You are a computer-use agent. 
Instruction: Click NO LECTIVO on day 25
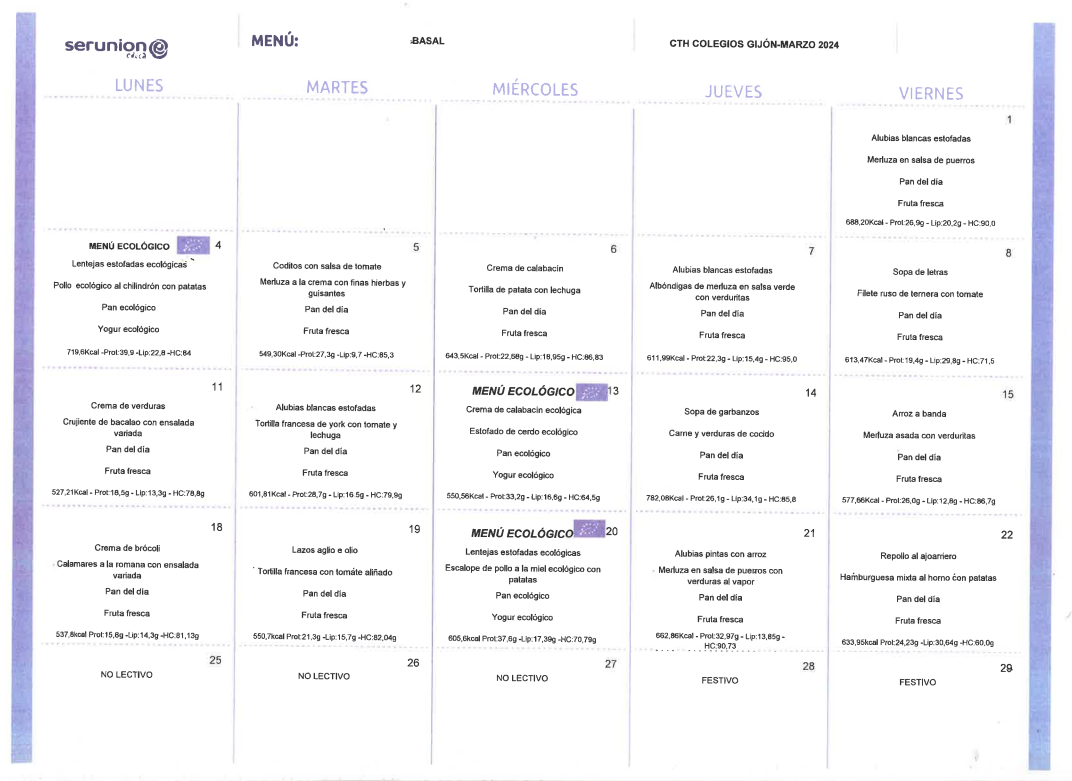(x=127, y=675)
